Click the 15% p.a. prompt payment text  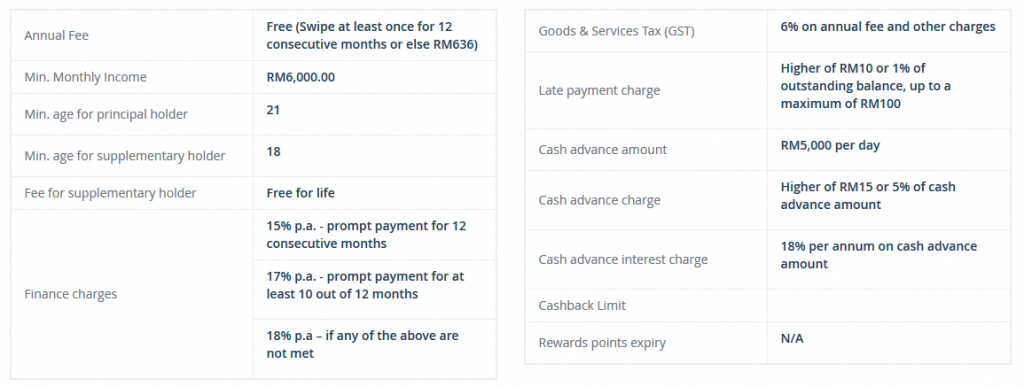(366, 234)
